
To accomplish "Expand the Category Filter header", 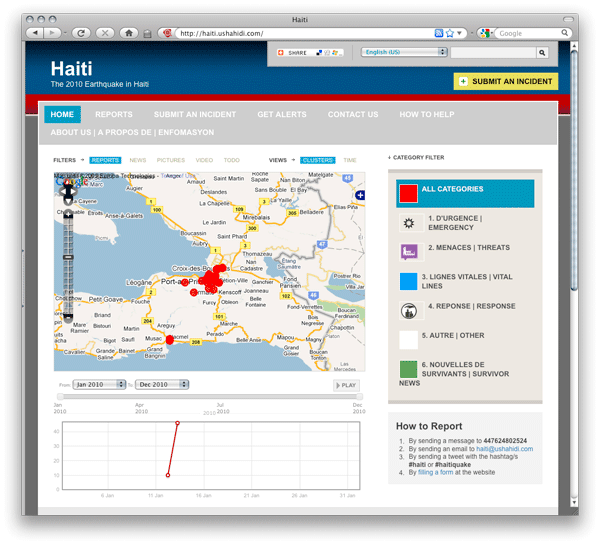I will (x=416, y=157).
